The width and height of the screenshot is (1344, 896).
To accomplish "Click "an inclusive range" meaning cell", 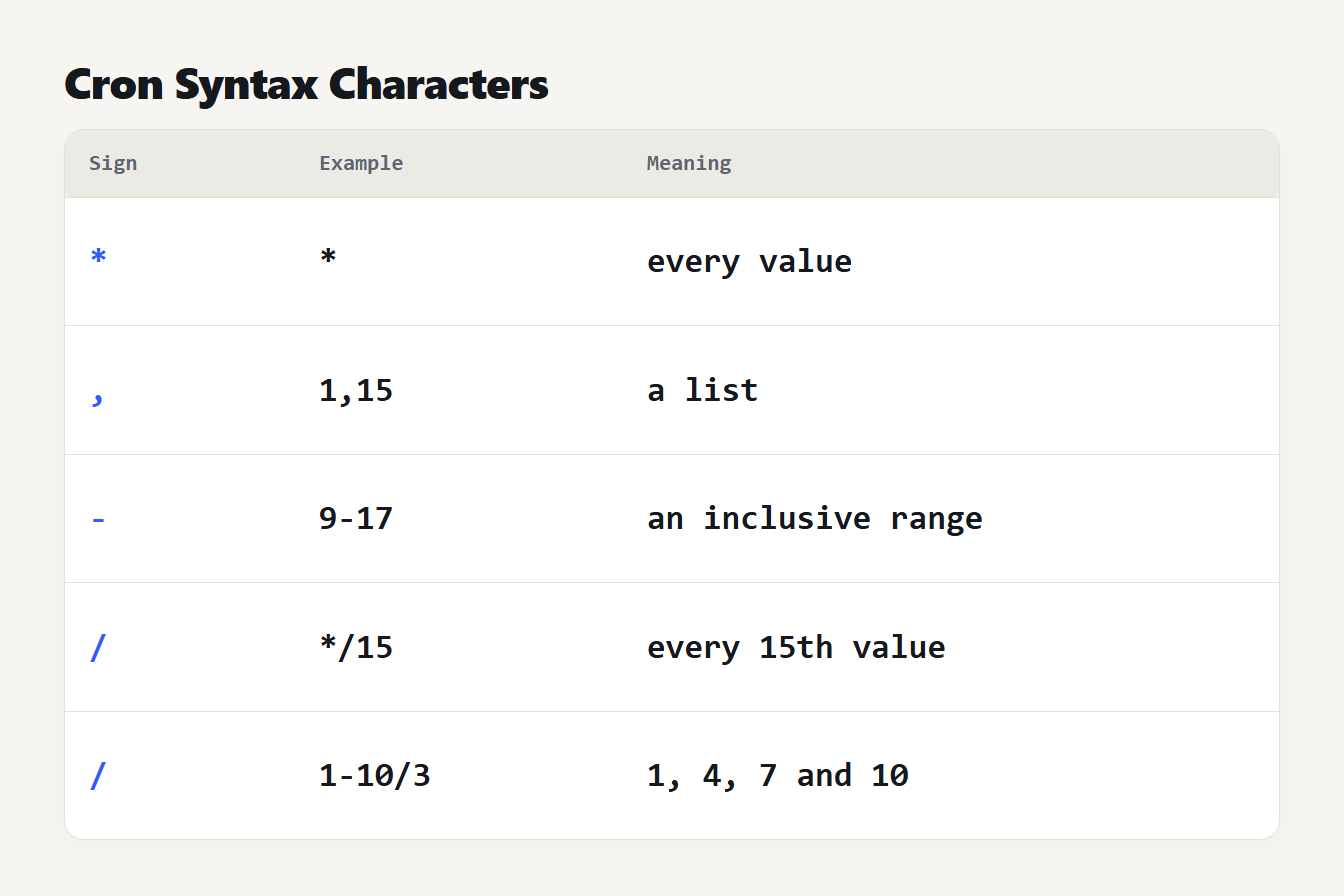I will click(x=815, y=518).
